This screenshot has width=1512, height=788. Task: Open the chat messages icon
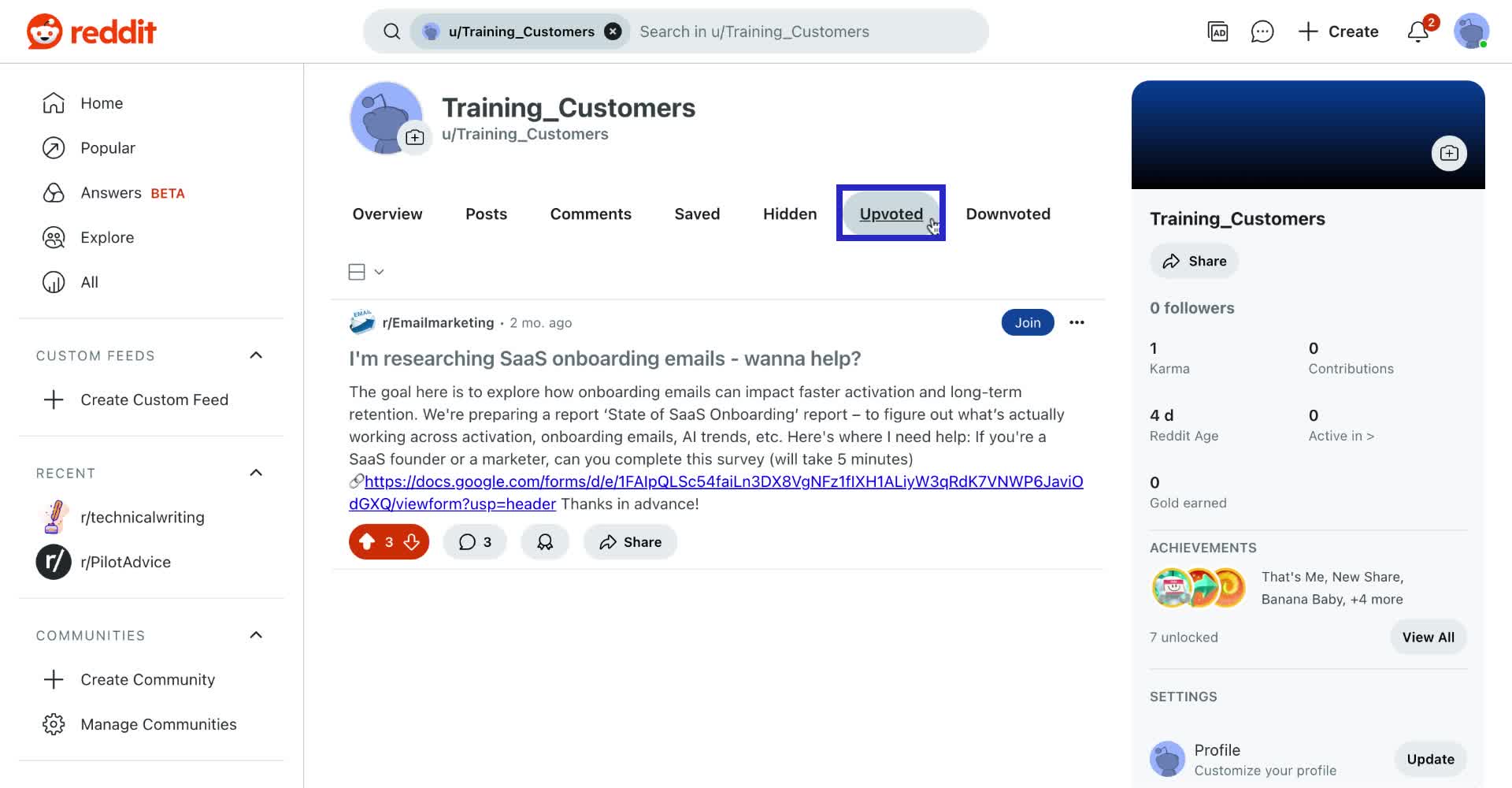pos(1262,32)
